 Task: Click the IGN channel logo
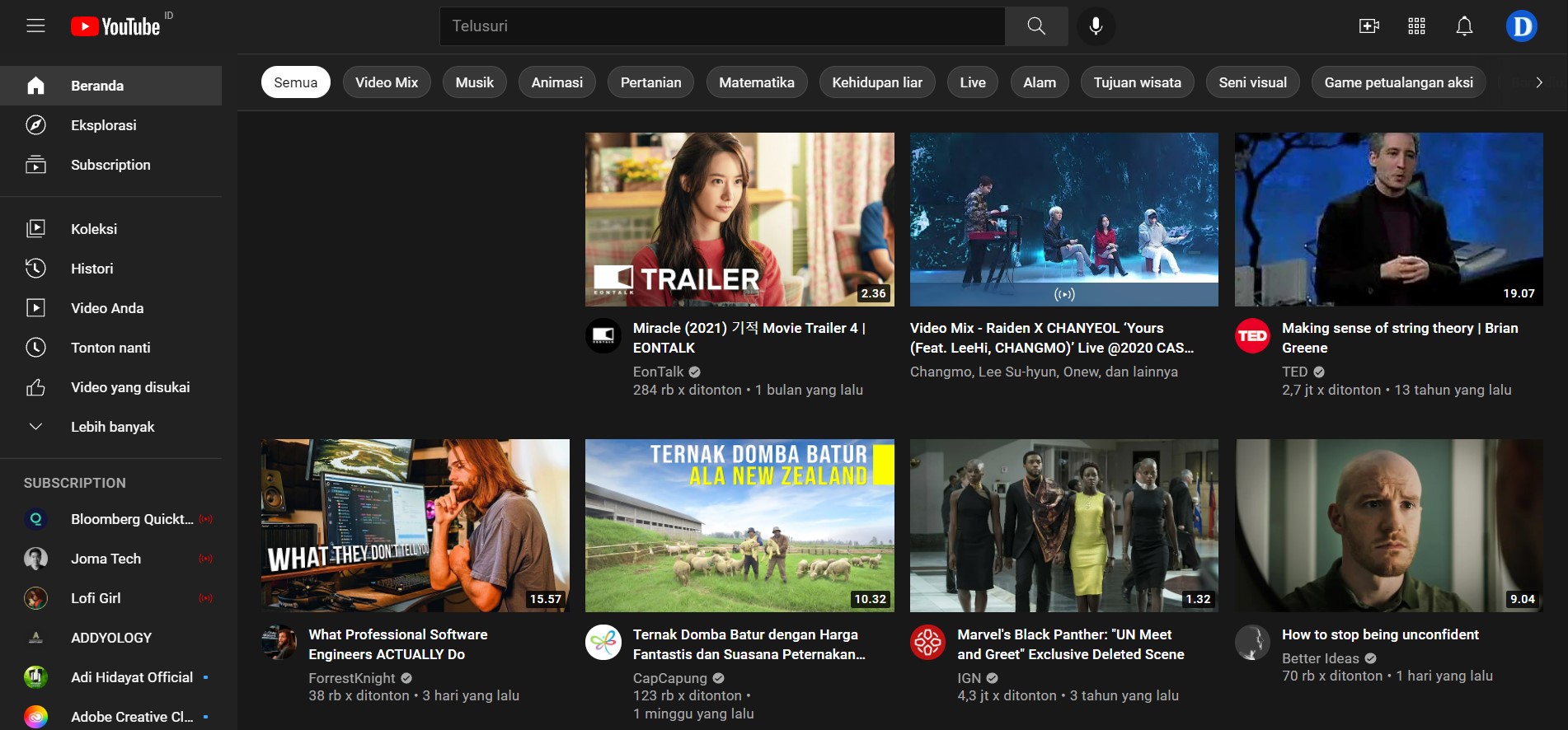[927, 643]
